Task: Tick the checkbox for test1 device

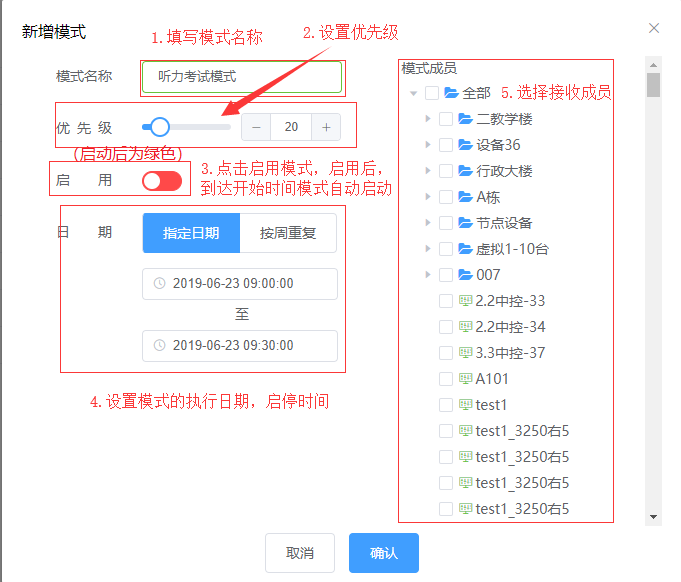Action: pyautogui.click(x=446, y=405)
